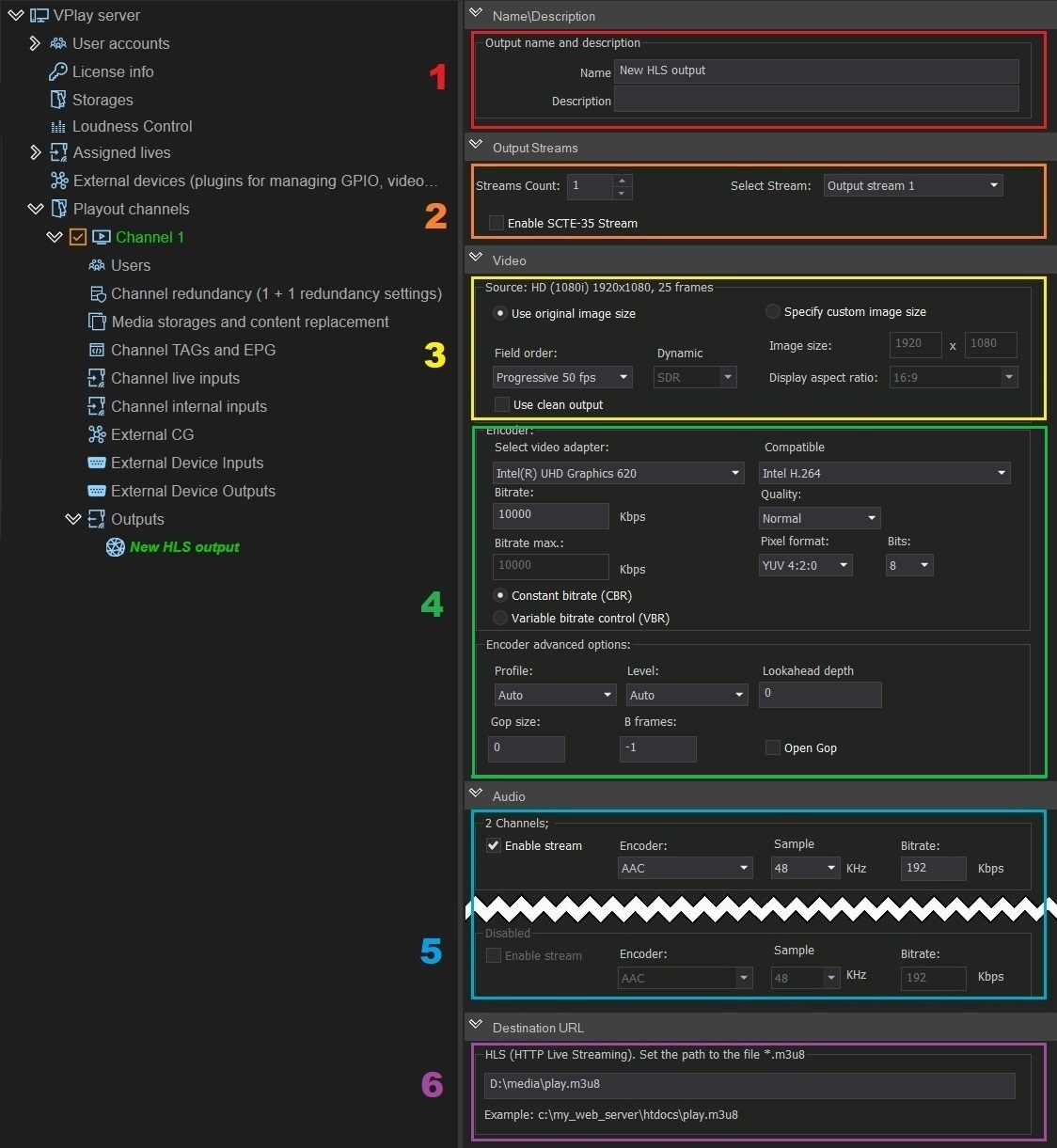Open the Field order dropdown

click(x=562, y=377)
